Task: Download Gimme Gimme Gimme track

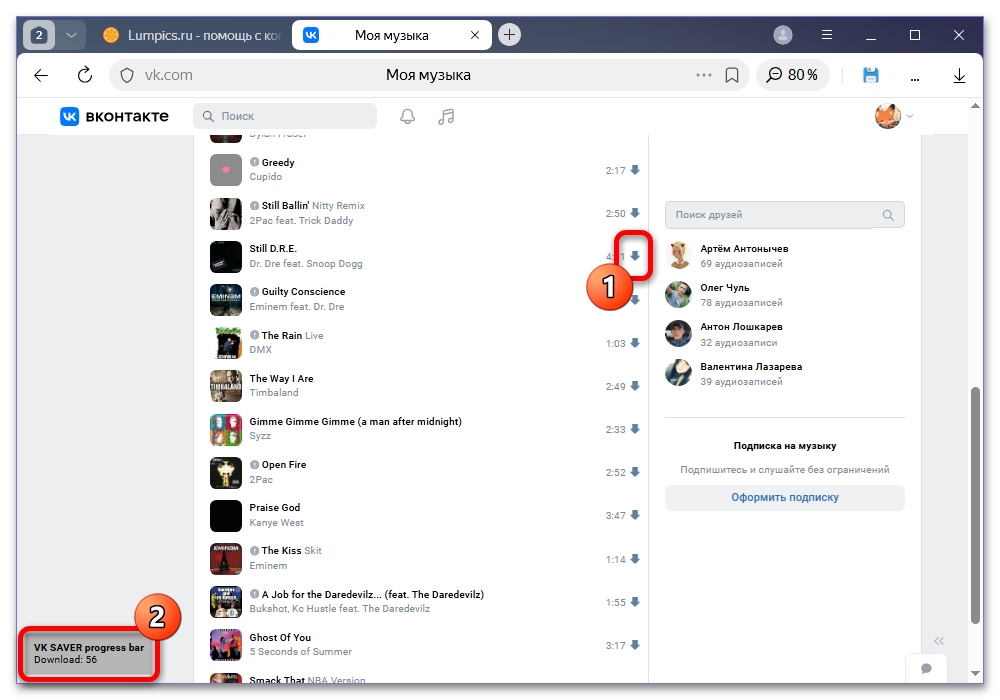Action: tap(635, 429)
